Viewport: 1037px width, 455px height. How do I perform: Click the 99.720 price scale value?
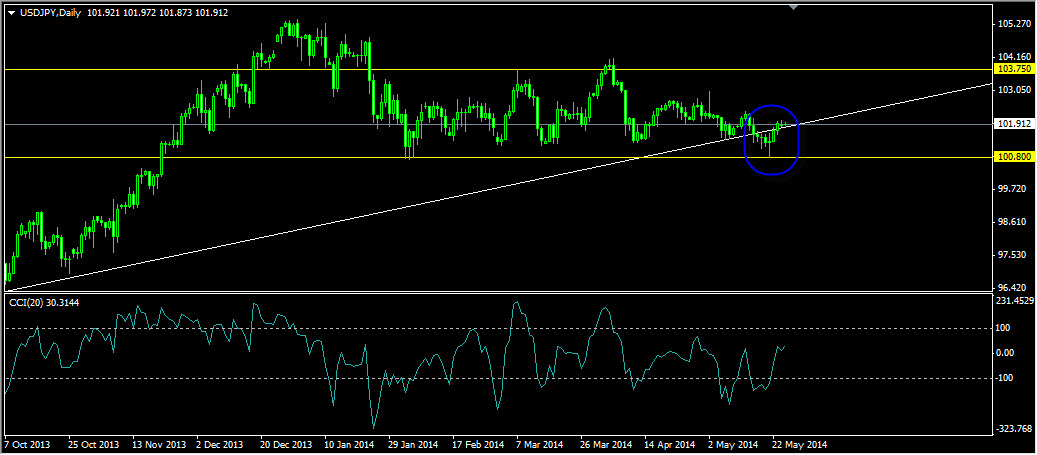(x=1013, y=189)
